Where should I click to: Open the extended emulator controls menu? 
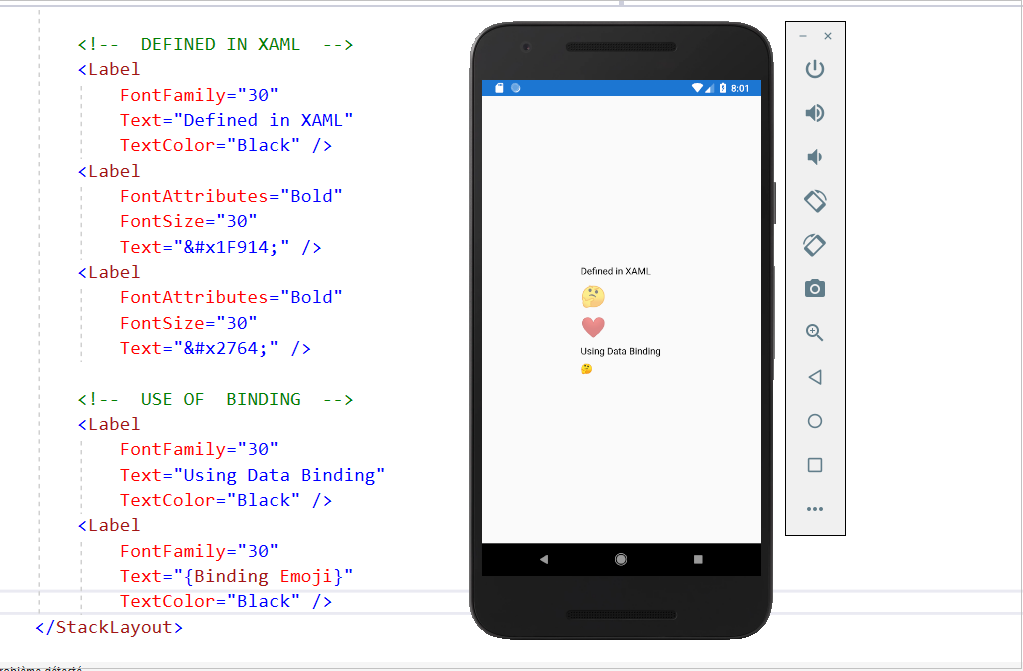point(814,509)
